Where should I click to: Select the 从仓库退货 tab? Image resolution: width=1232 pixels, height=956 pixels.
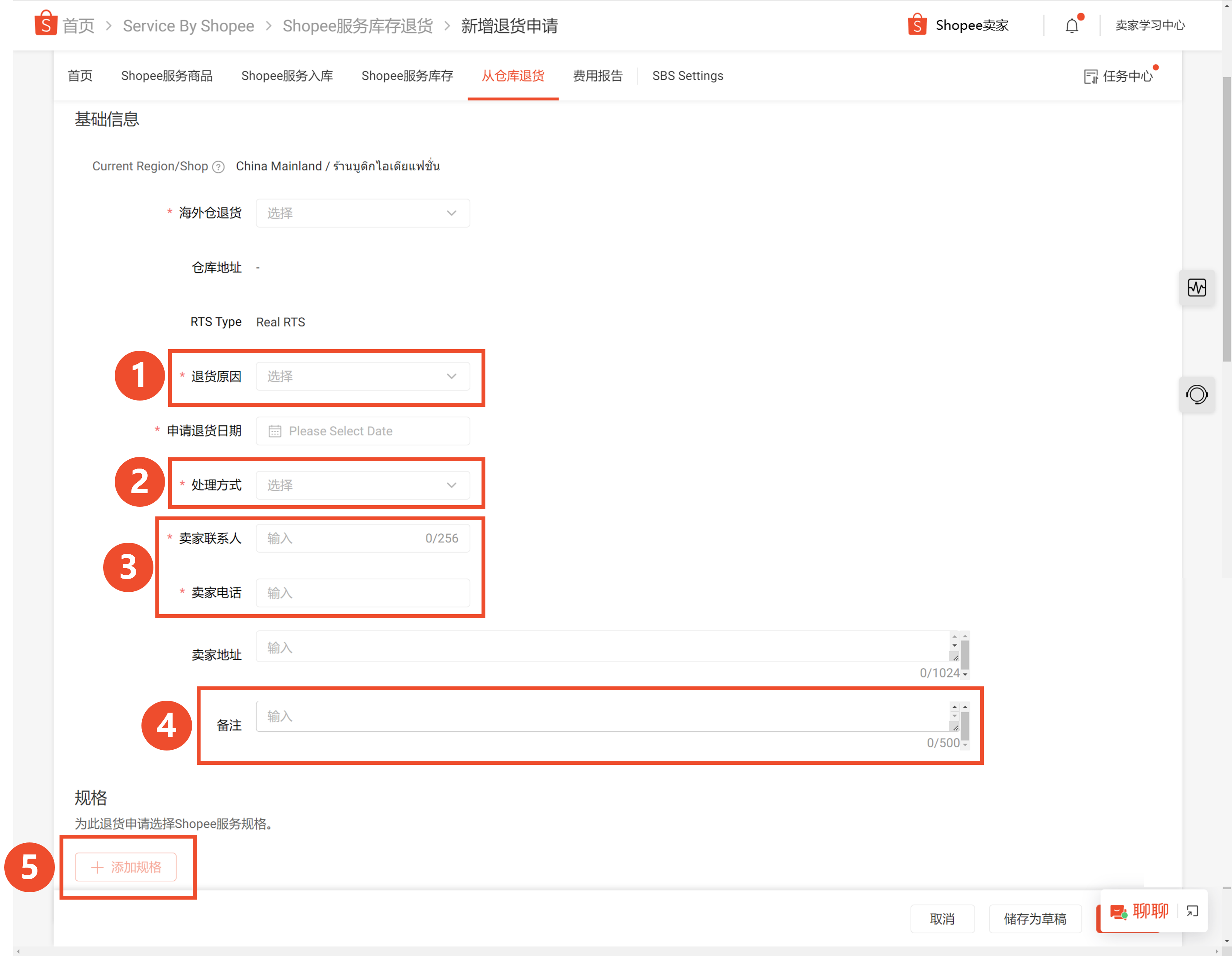pyautogui.click(x=513, y=76)
